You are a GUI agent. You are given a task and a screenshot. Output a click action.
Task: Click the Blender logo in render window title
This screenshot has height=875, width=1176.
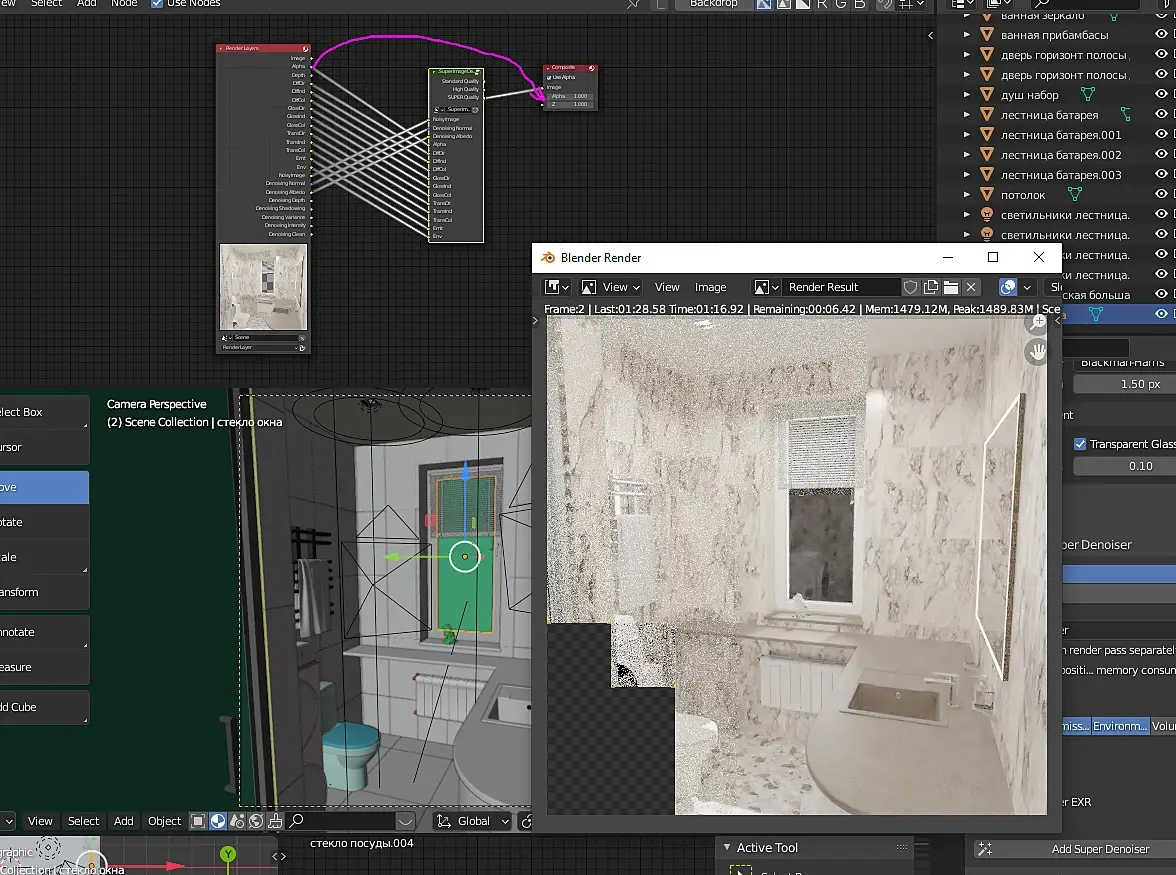pos(548,257)
